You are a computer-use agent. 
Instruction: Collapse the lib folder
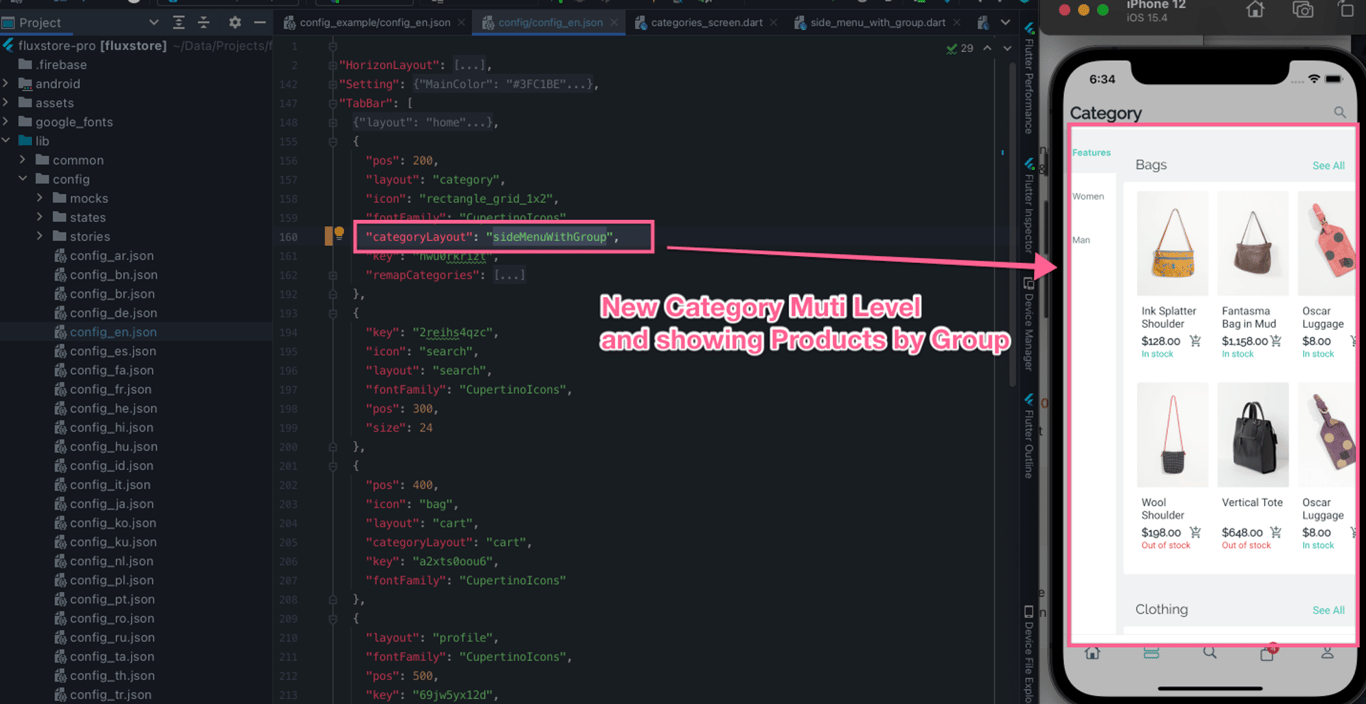tap(7, 141)
